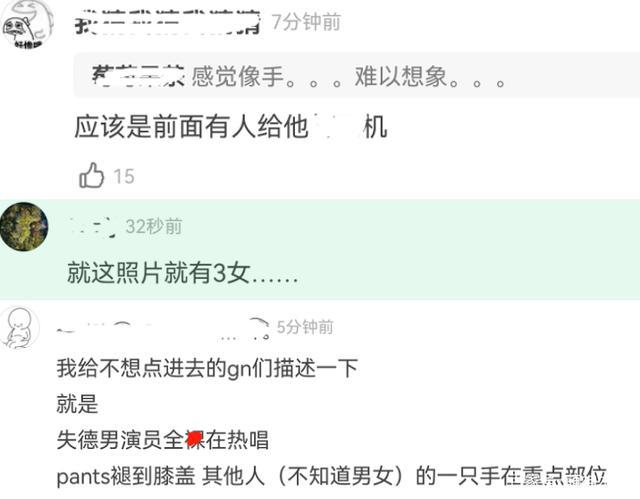Click the blurred username beside 7分钟前
This screenshot has height=499, width=640.
[x=167, y=22]
